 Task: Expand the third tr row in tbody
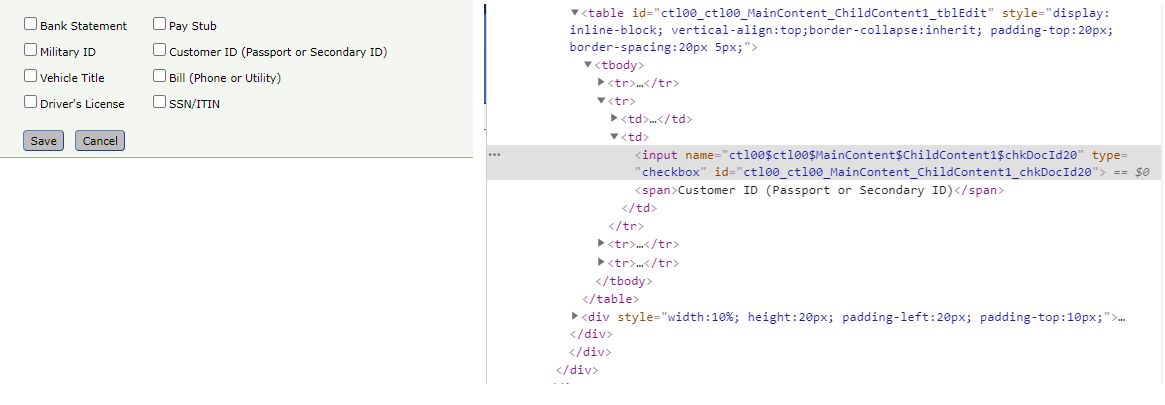point(601,244)
